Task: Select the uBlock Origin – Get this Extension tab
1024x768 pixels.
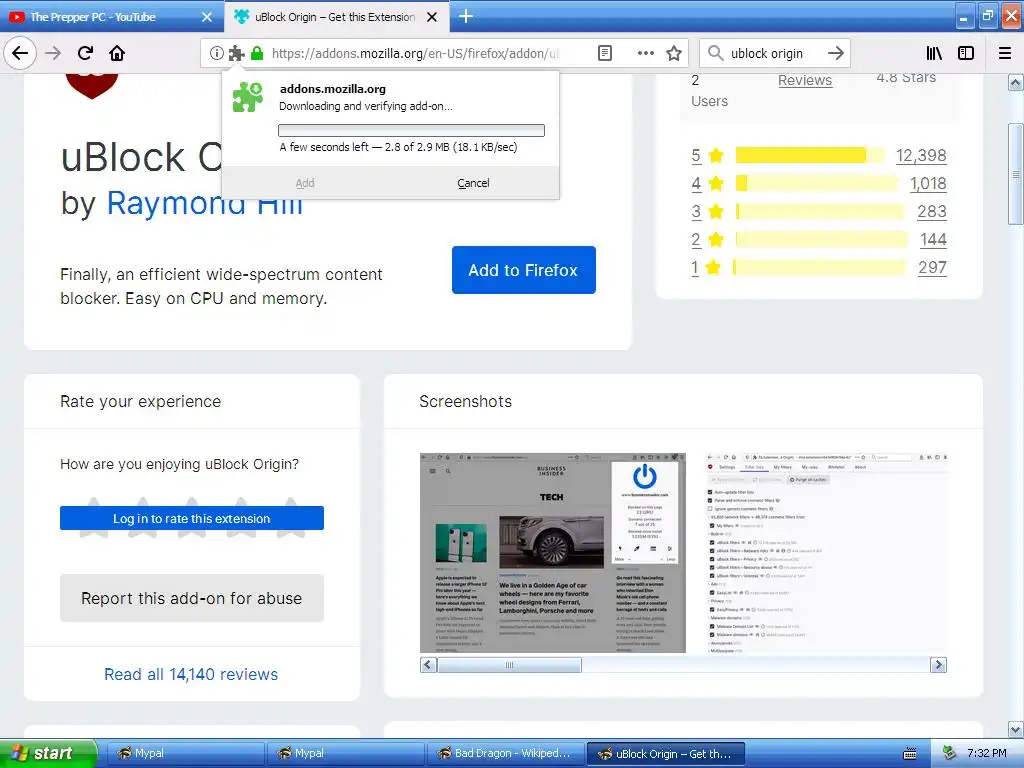Action: coord(335,17)
